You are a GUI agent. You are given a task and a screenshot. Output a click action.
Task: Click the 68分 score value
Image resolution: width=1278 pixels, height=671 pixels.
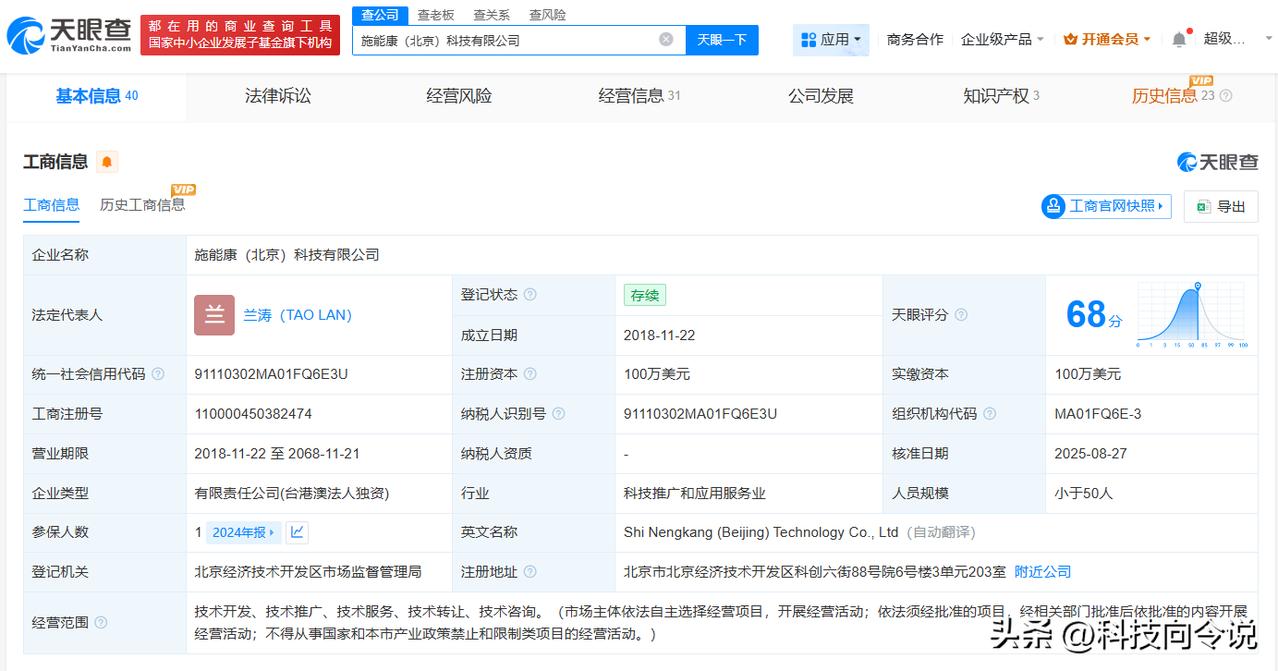click(1094, 315)
